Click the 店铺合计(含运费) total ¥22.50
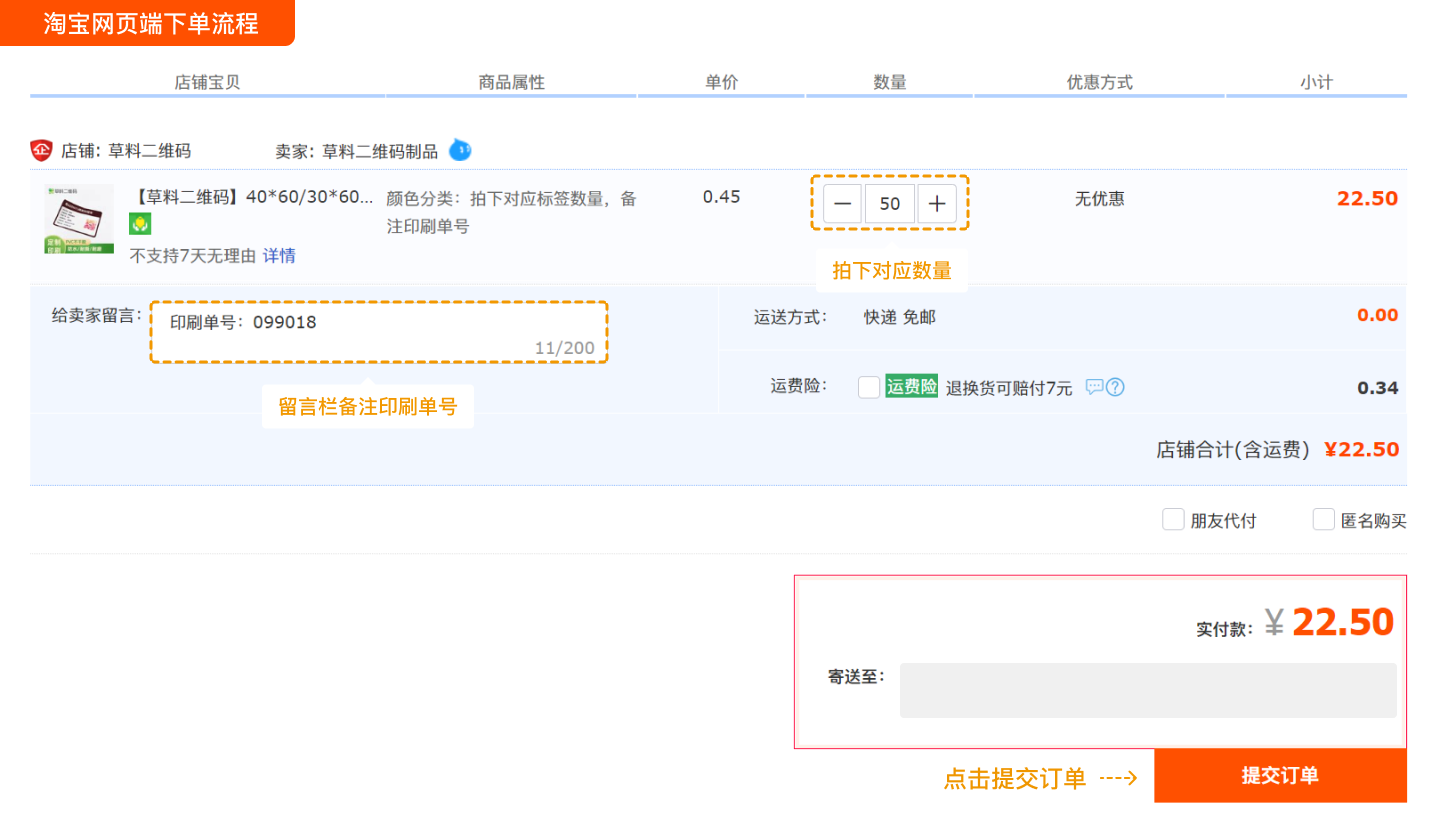1440x838 pixels. [1361, 450]
